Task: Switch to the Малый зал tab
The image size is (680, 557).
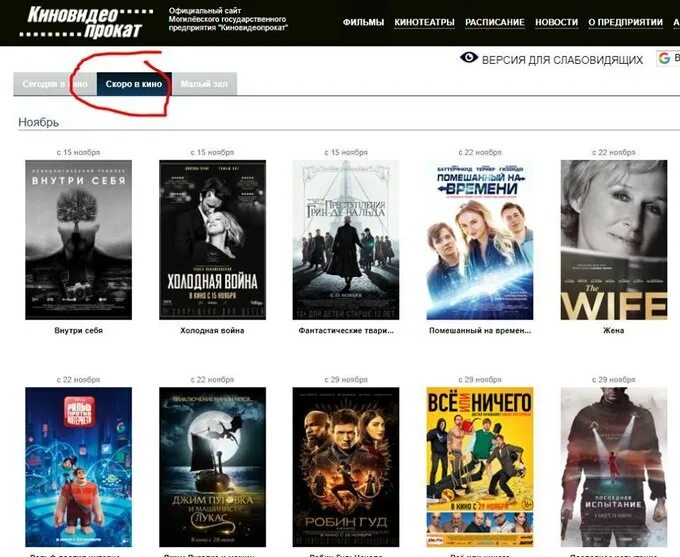Action: coord(204,84)
